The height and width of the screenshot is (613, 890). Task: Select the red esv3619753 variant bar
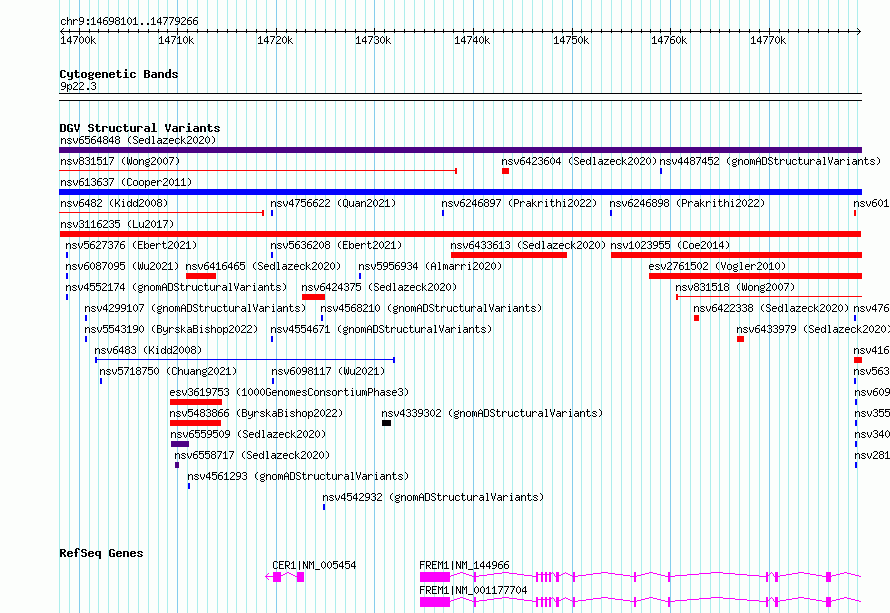(196, 402)
